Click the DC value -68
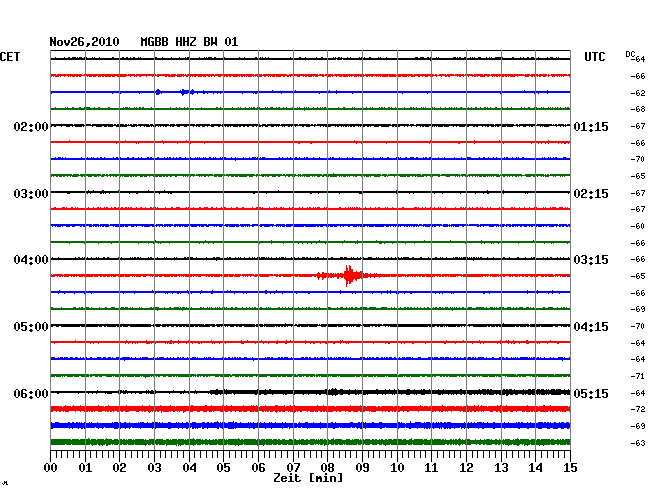Image resolution: width=650 pixels, height=494 pixels. [638, 109]
